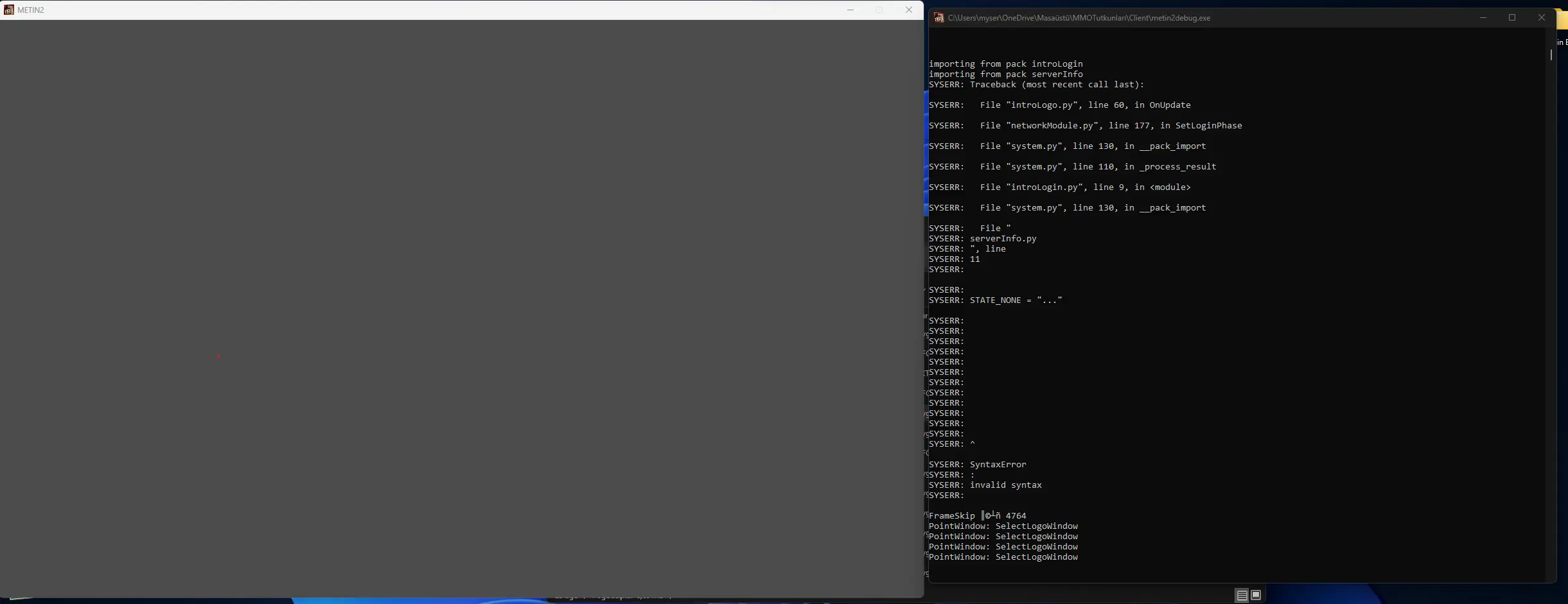The height and width of the screenshot is (604, 1568).
Task: Switch the background Explorer window to large icons view
Action: pos(1256,595)
